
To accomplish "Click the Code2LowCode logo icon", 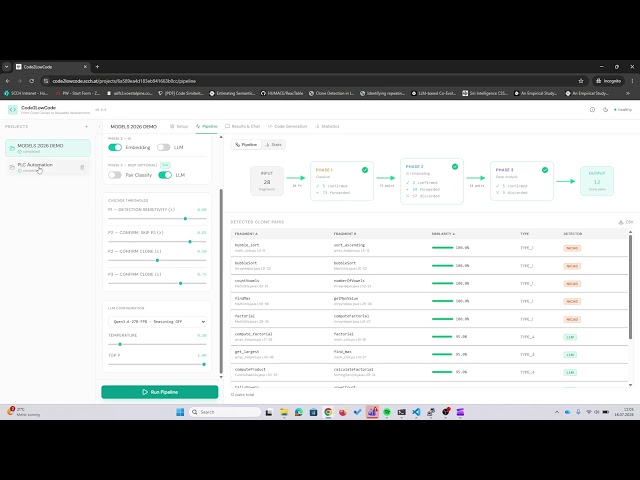I will (13, 109).
